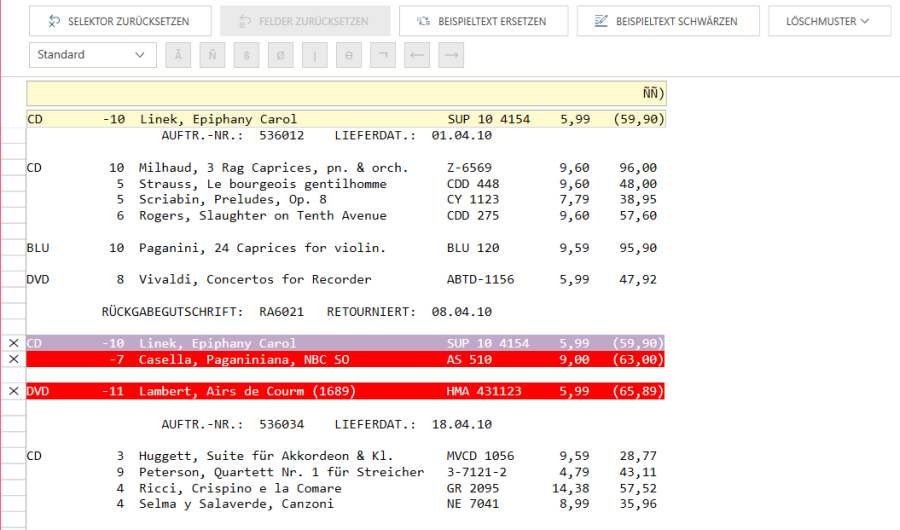Click the Θ pattern symbol button

click(348, 55)
